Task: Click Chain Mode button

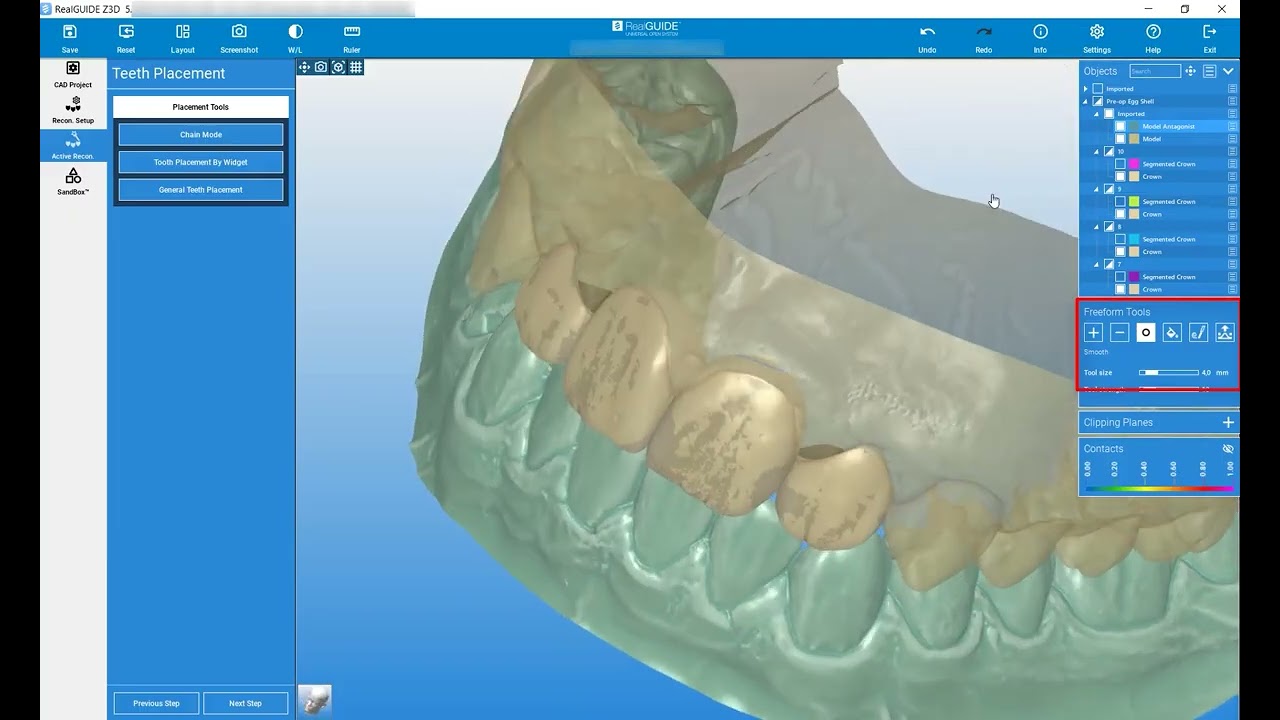Action: pos(201,135)
